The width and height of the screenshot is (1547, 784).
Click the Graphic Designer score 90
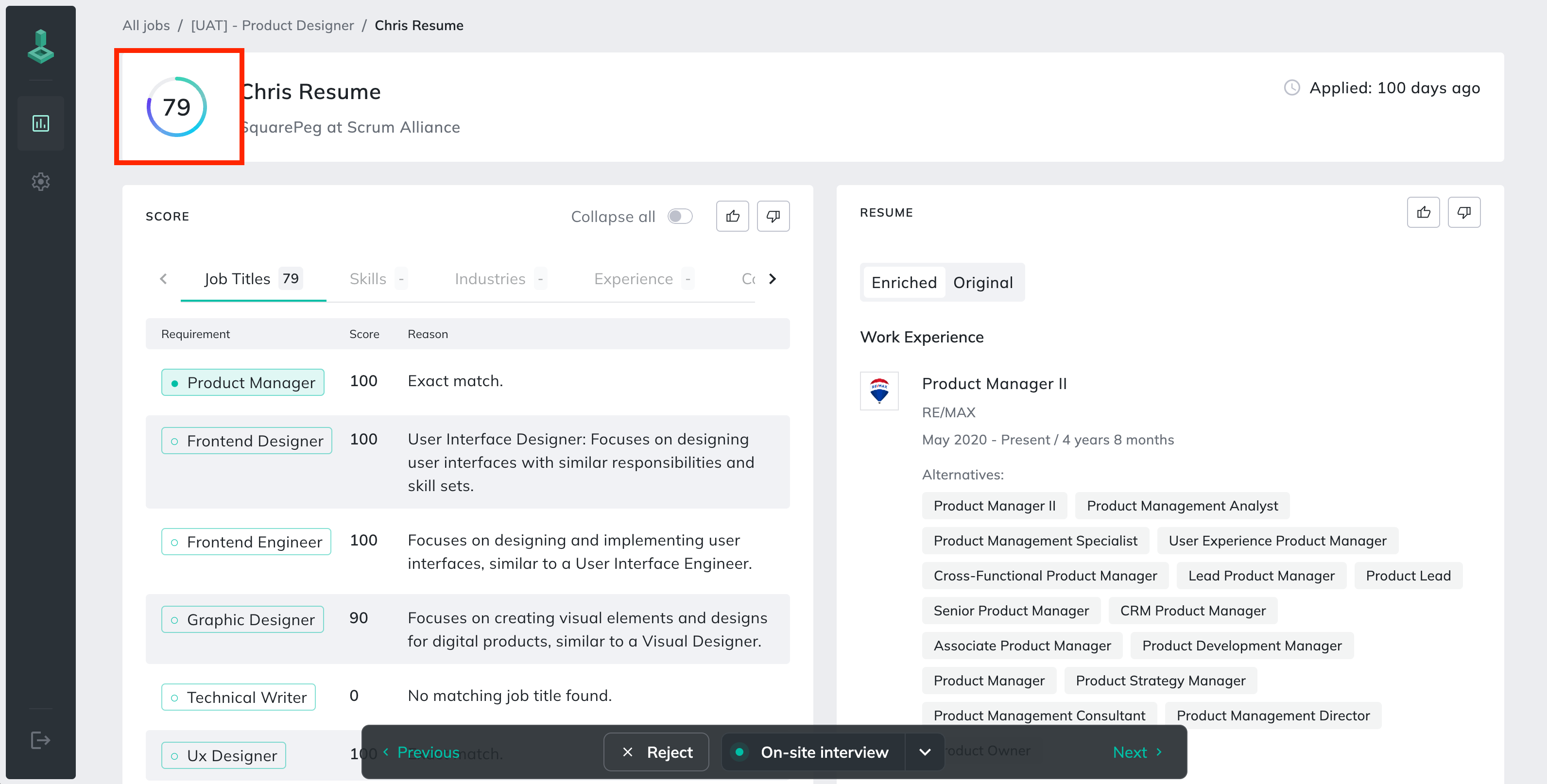359,618
